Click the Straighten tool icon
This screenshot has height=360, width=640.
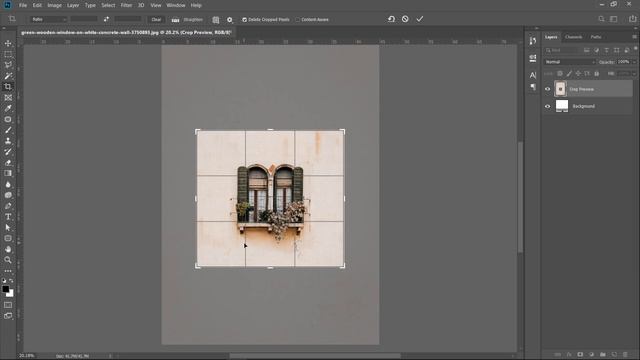[x=175, y=20]
